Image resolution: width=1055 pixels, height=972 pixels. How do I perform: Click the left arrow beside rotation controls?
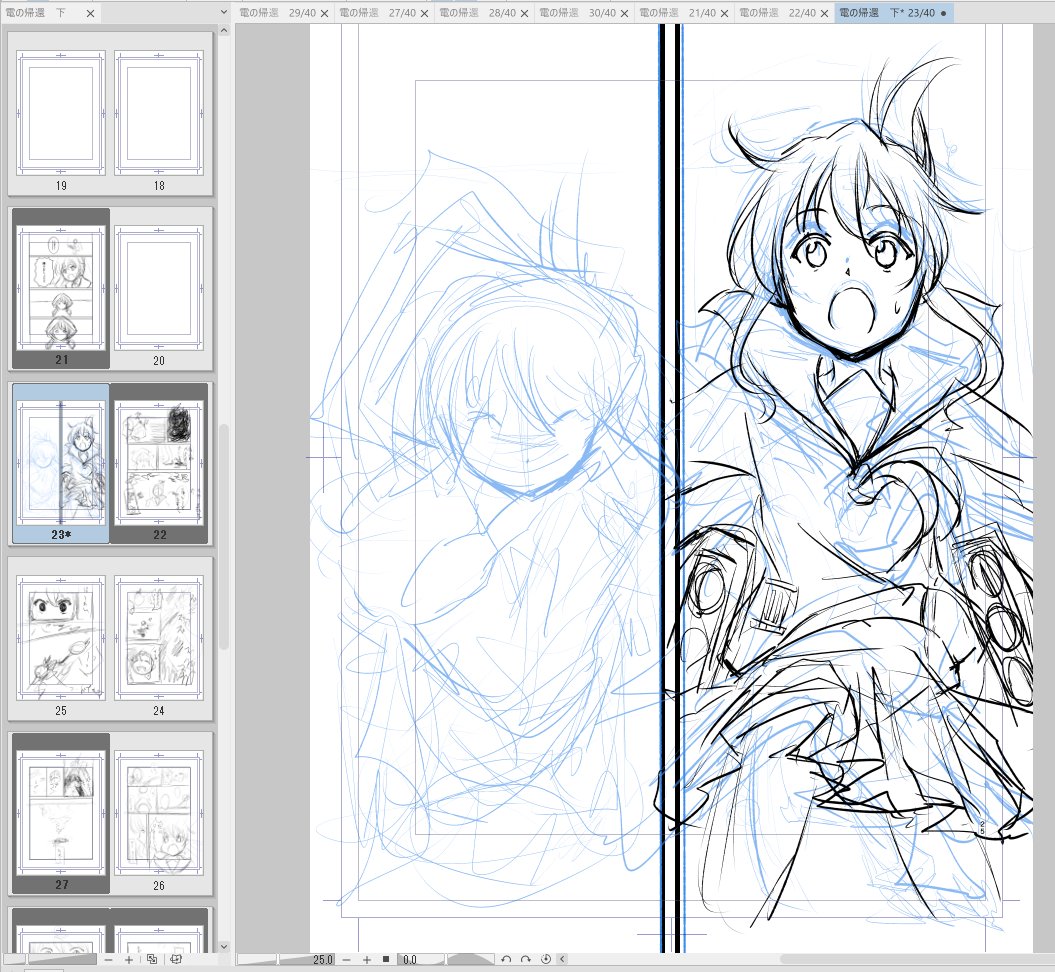coord(562,960)
